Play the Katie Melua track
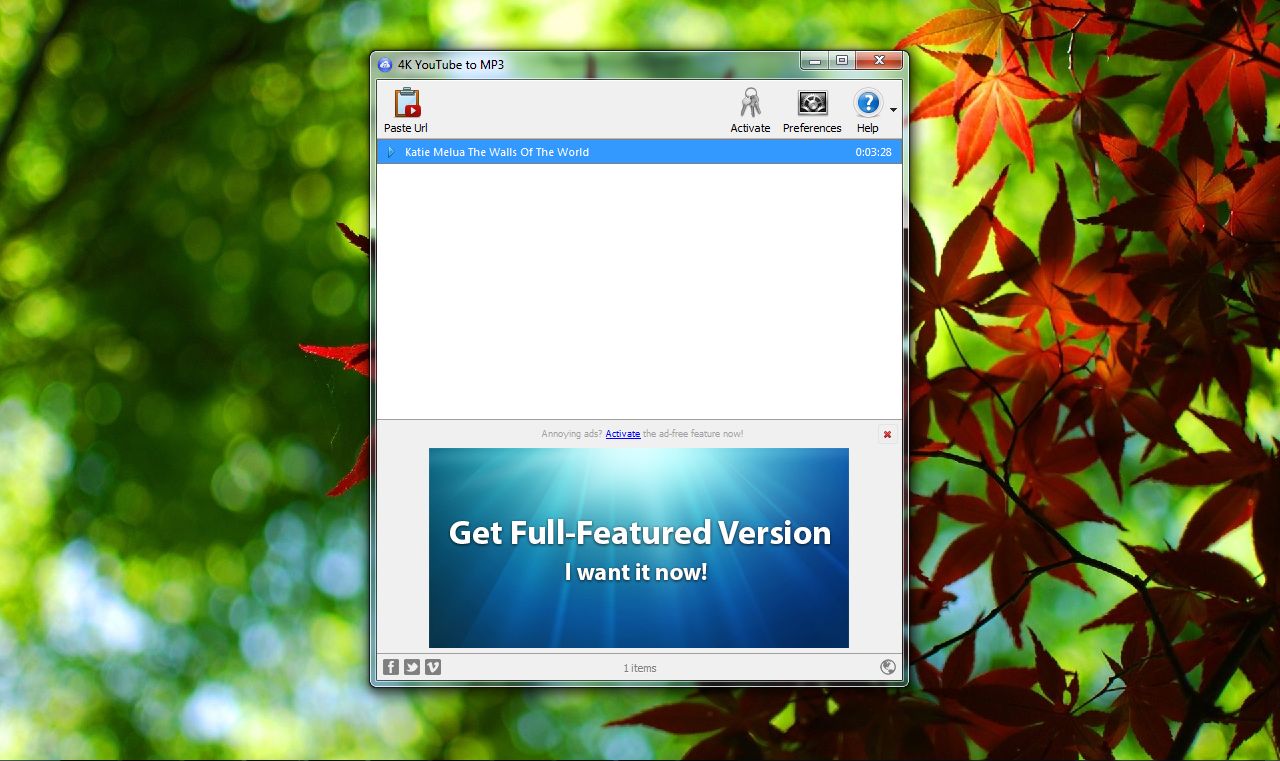 (390, 152)
